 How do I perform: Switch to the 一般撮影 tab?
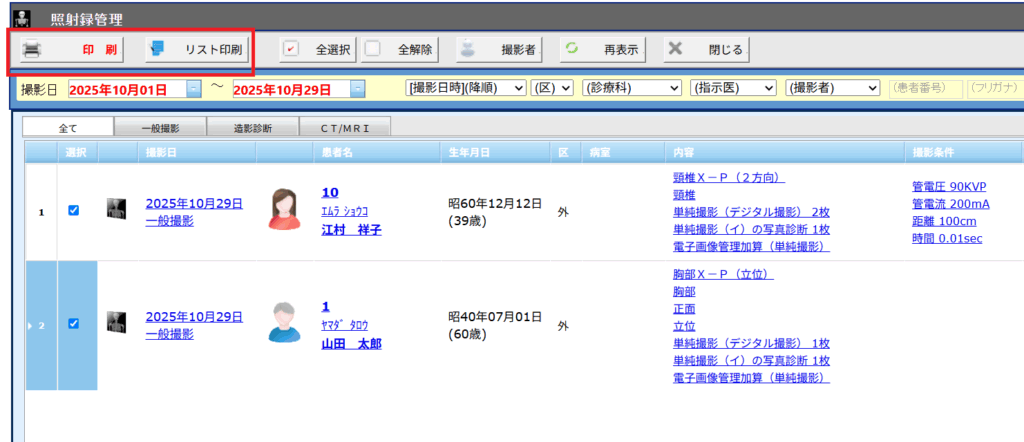[x=160, y=128]
